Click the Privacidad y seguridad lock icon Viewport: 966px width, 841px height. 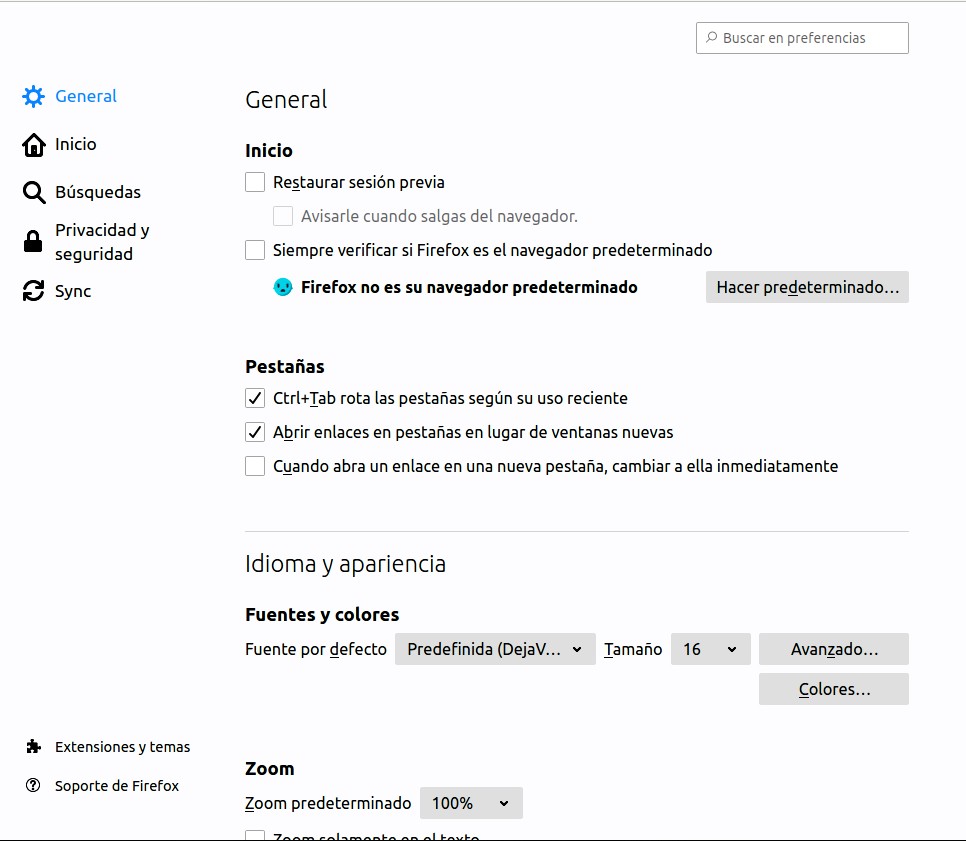tap(33, 242)
